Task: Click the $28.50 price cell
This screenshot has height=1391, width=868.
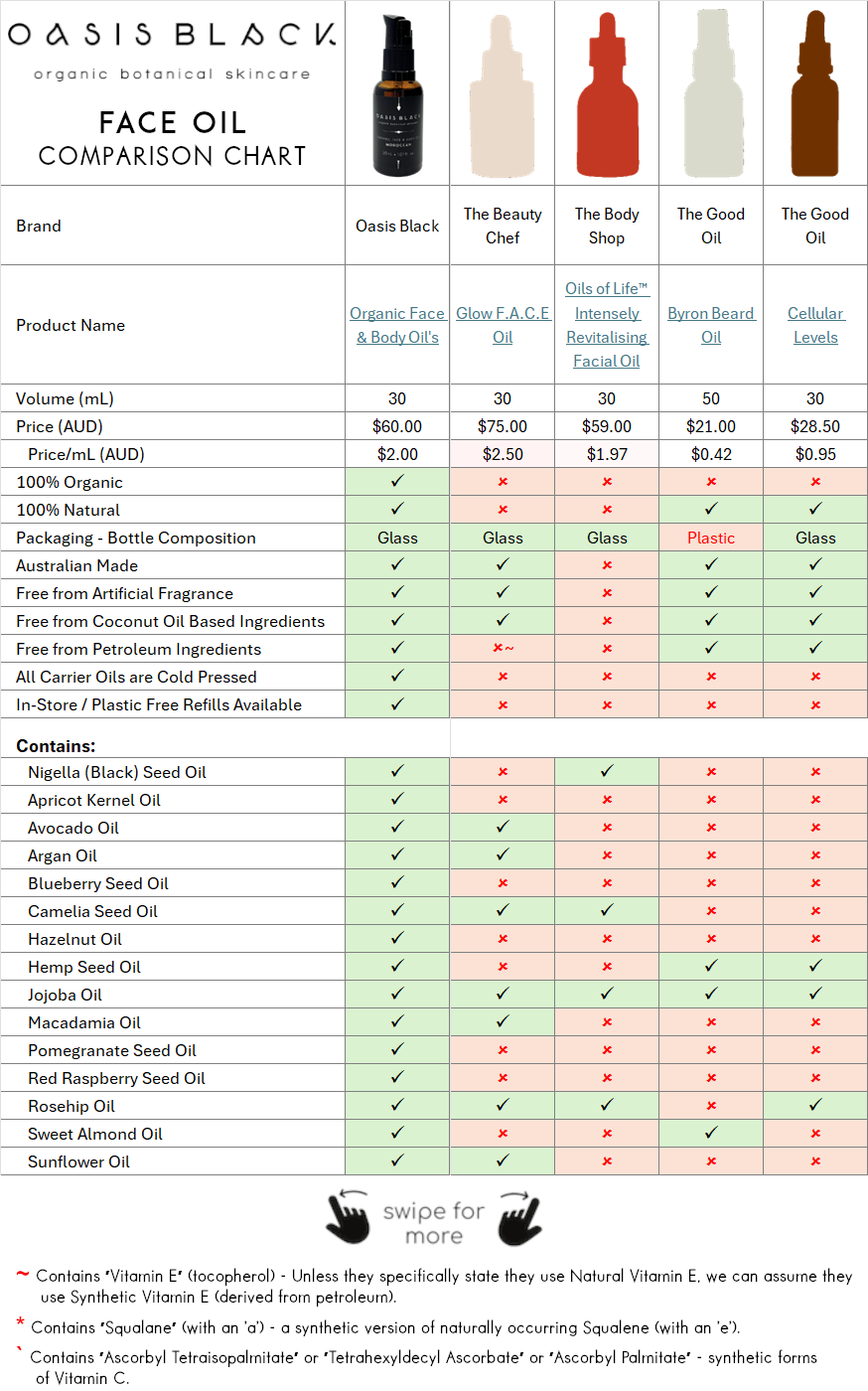Action: tap(815, 426)
